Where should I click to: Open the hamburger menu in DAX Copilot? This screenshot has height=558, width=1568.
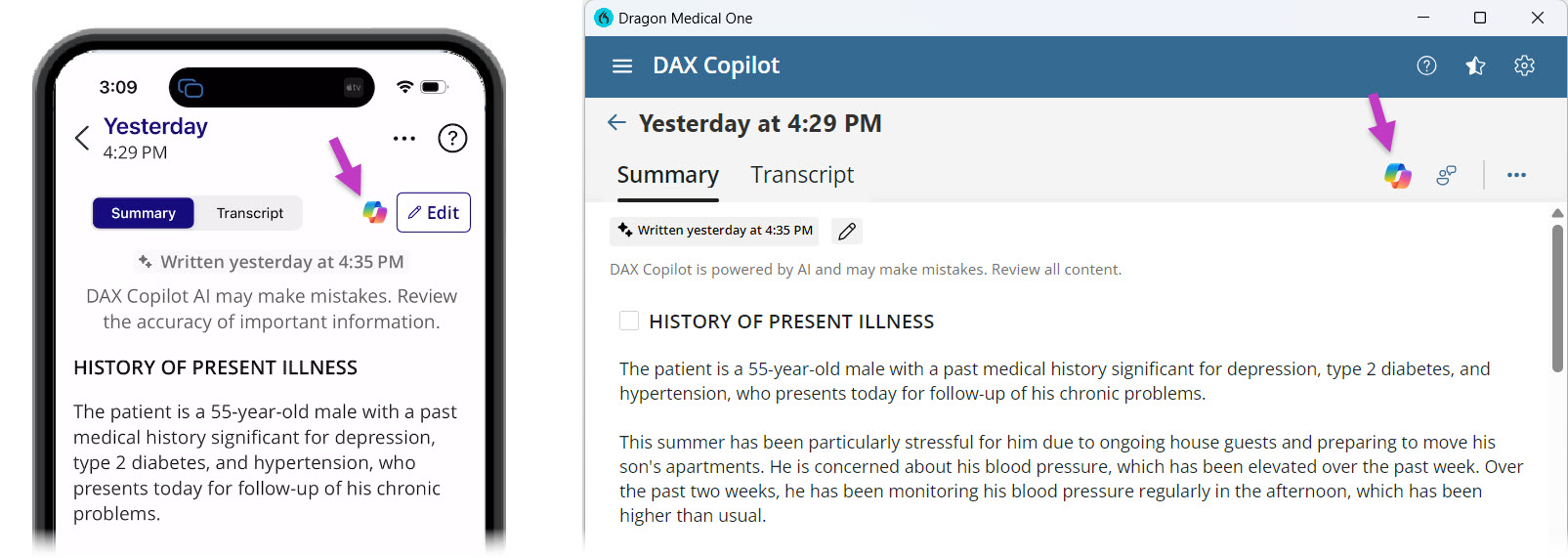pos(622,66)
